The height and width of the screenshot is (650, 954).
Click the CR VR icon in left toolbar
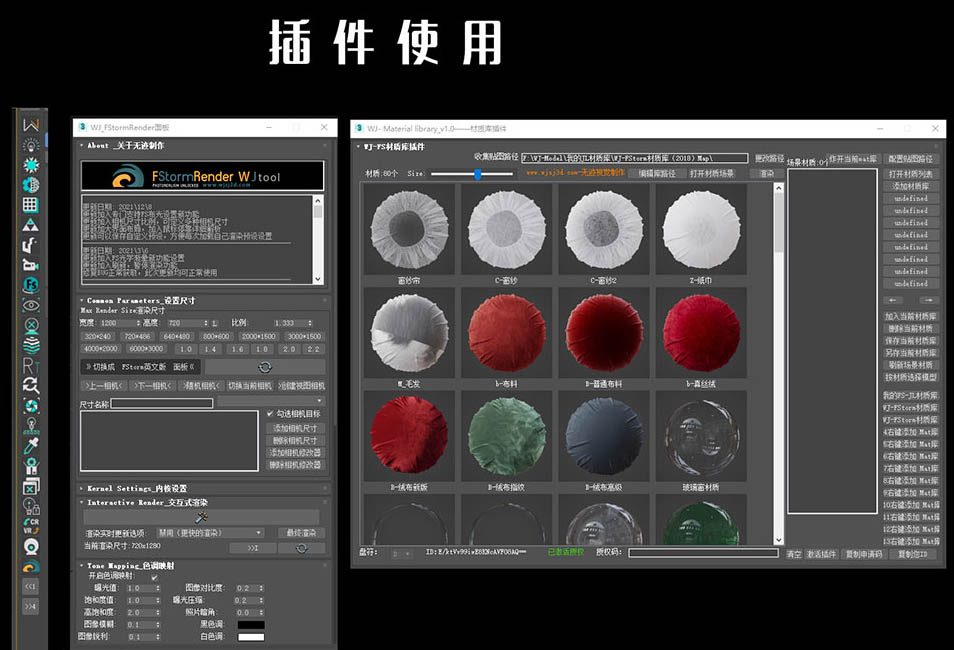pyautogui.click(x=31, y=527)
